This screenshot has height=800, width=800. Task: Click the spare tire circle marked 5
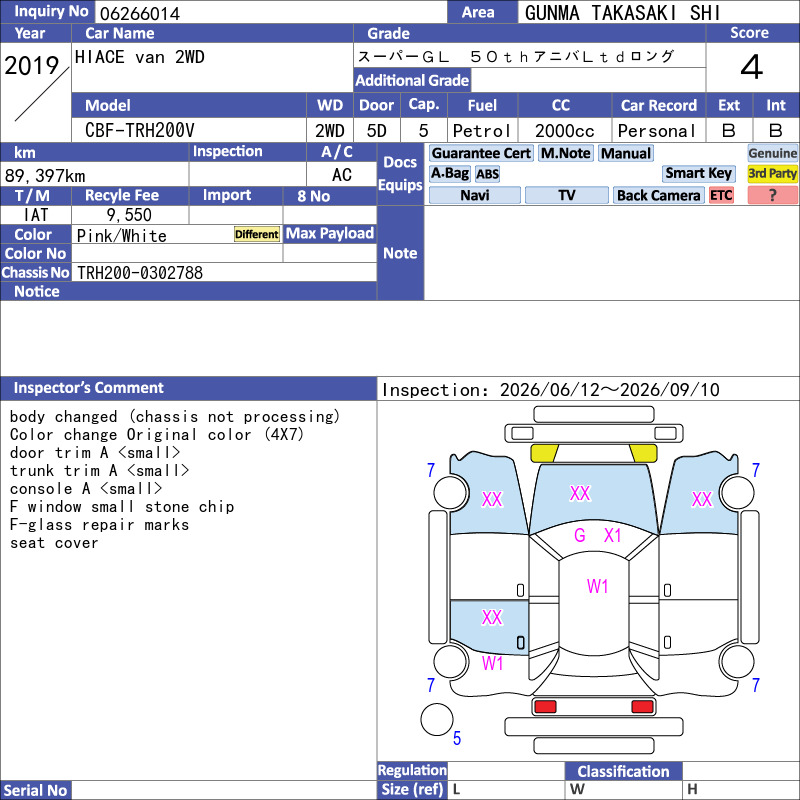pyautogui.click(x=437, y=719)
